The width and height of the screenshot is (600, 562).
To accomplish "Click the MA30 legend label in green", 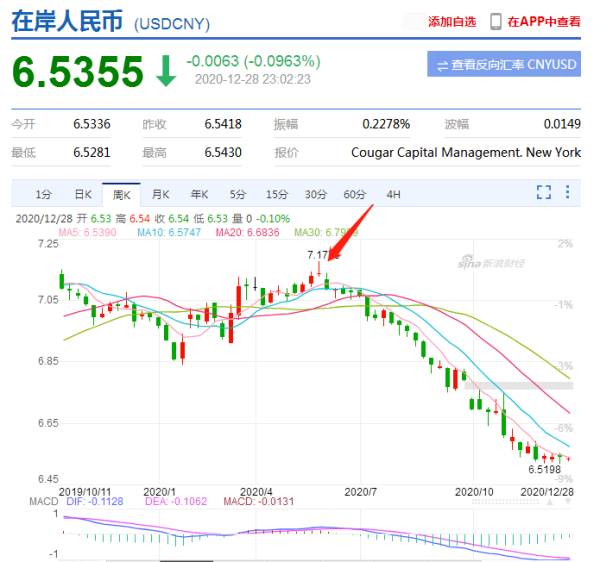I will tap(326, 232).
